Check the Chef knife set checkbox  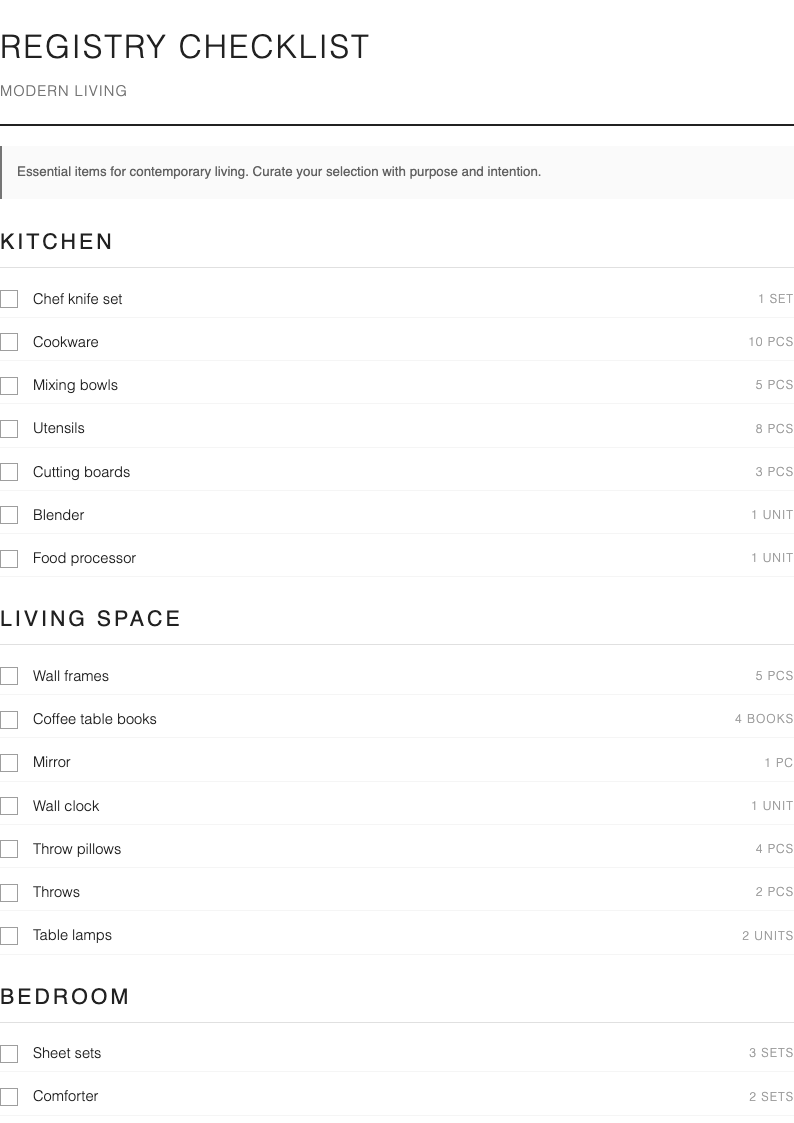(9, 298)
